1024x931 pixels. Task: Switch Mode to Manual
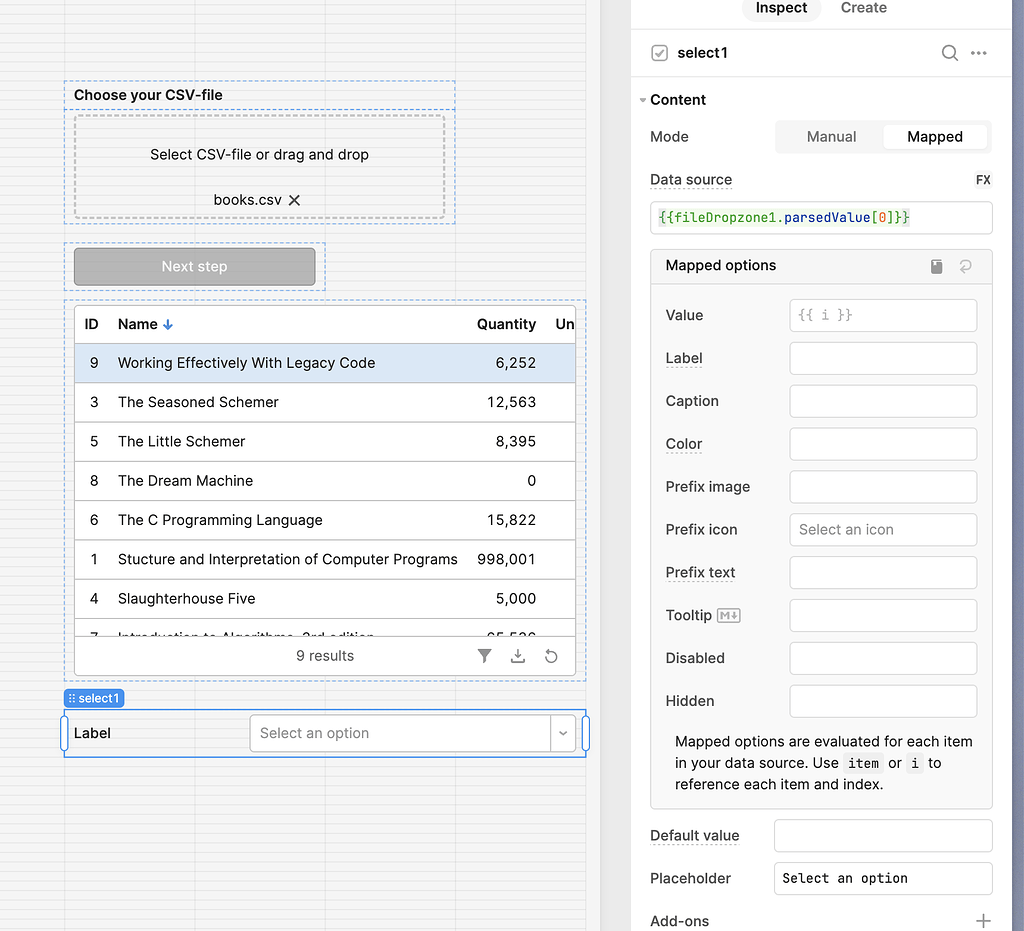pos(831,137)
